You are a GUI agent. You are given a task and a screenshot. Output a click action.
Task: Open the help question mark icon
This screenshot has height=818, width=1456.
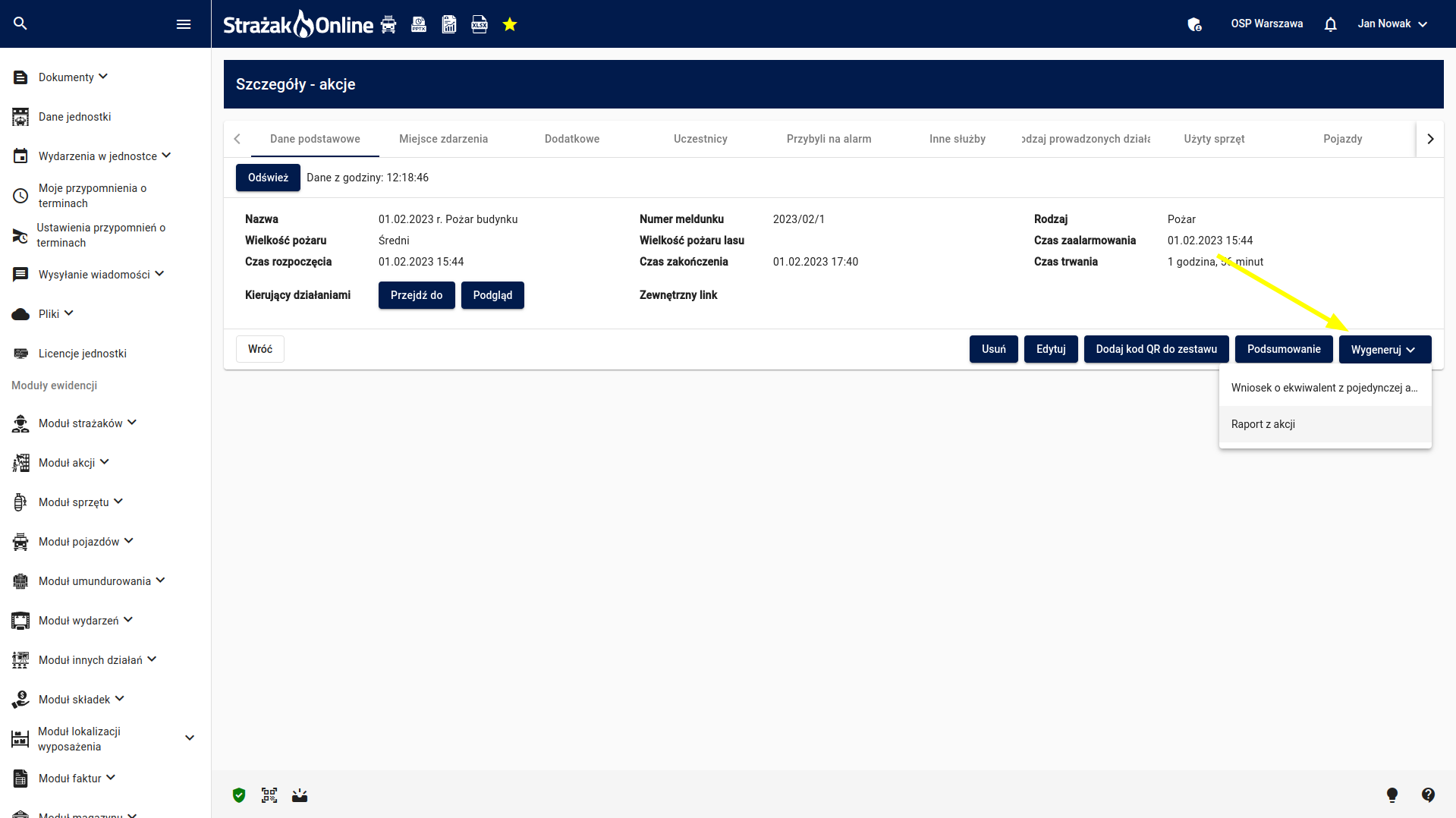(x=1428, y=794)
